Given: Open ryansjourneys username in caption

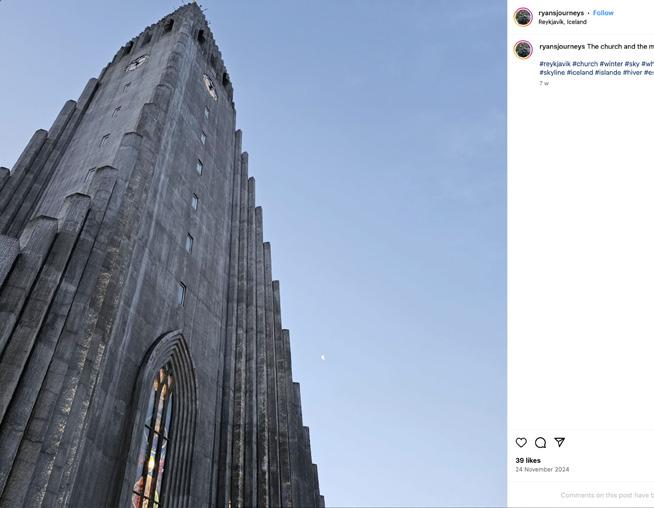Looking at the screenshot, I should click(562, 46).
